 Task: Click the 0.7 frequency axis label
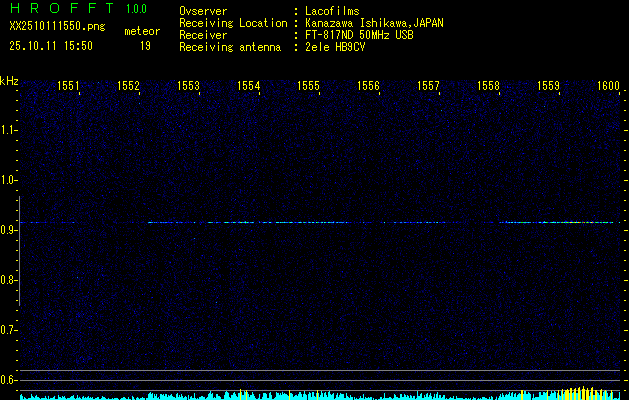pos(9,330)
